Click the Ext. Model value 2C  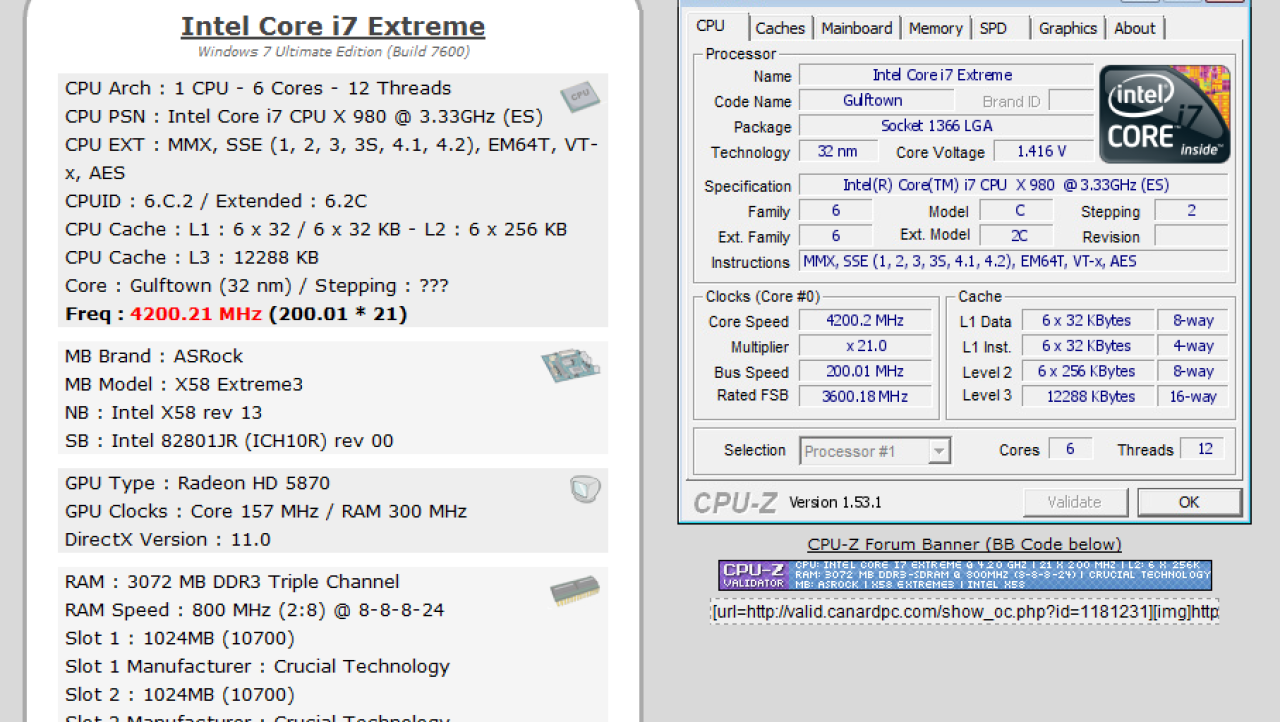1016,236
